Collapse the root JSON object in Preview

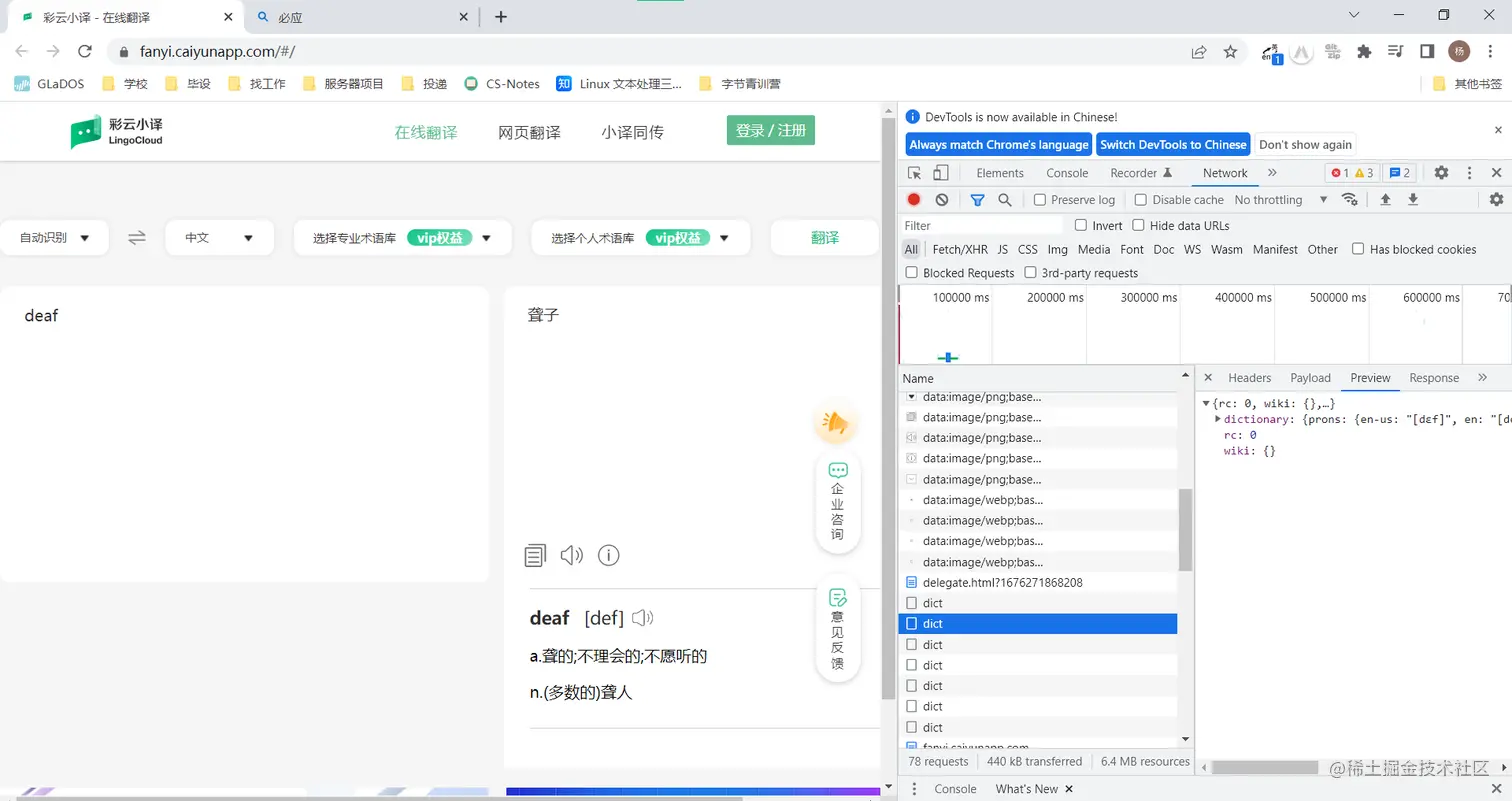point(1206,403)
